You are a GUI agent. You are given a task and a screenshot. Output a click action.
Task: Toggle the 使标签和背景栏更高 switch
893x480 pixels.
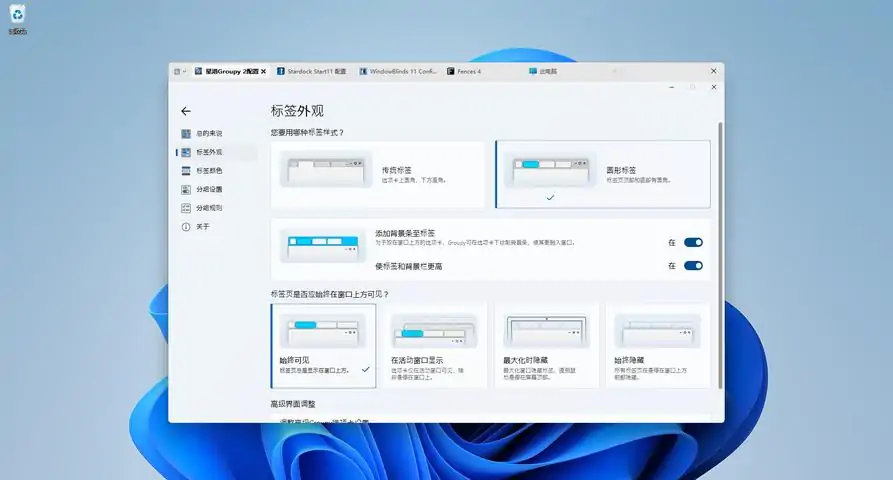coord(693,266)
